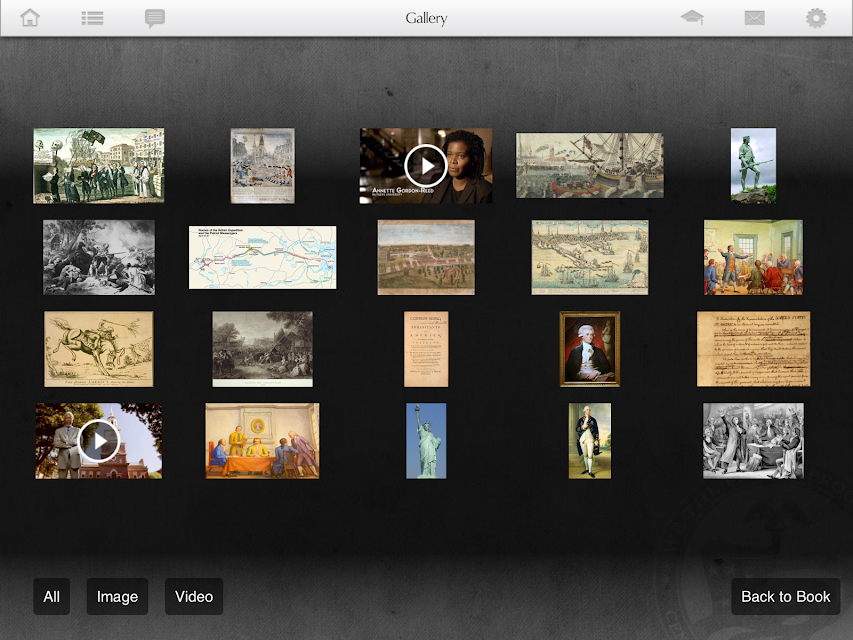Open the comments speech bubble icon
The image size is (853, 640).
[154, 19]
